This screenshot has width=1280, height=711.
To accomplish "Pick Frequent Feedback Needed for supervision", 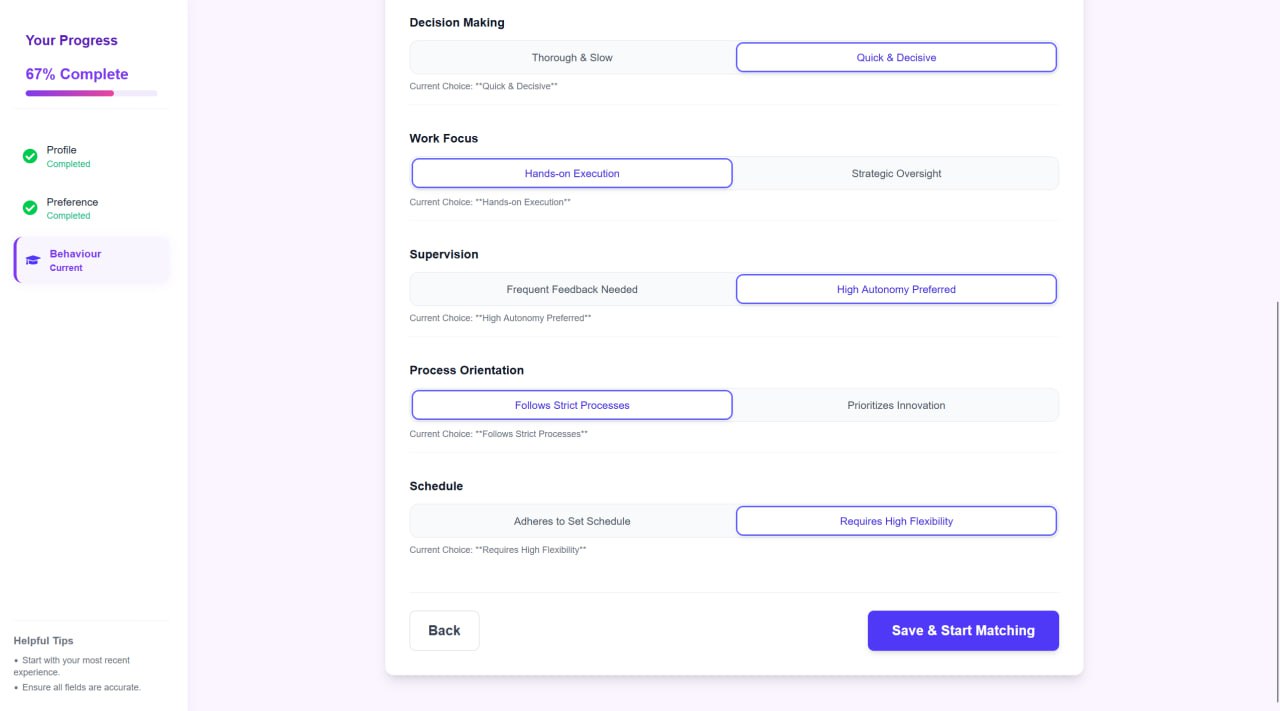I will [572, 289].
